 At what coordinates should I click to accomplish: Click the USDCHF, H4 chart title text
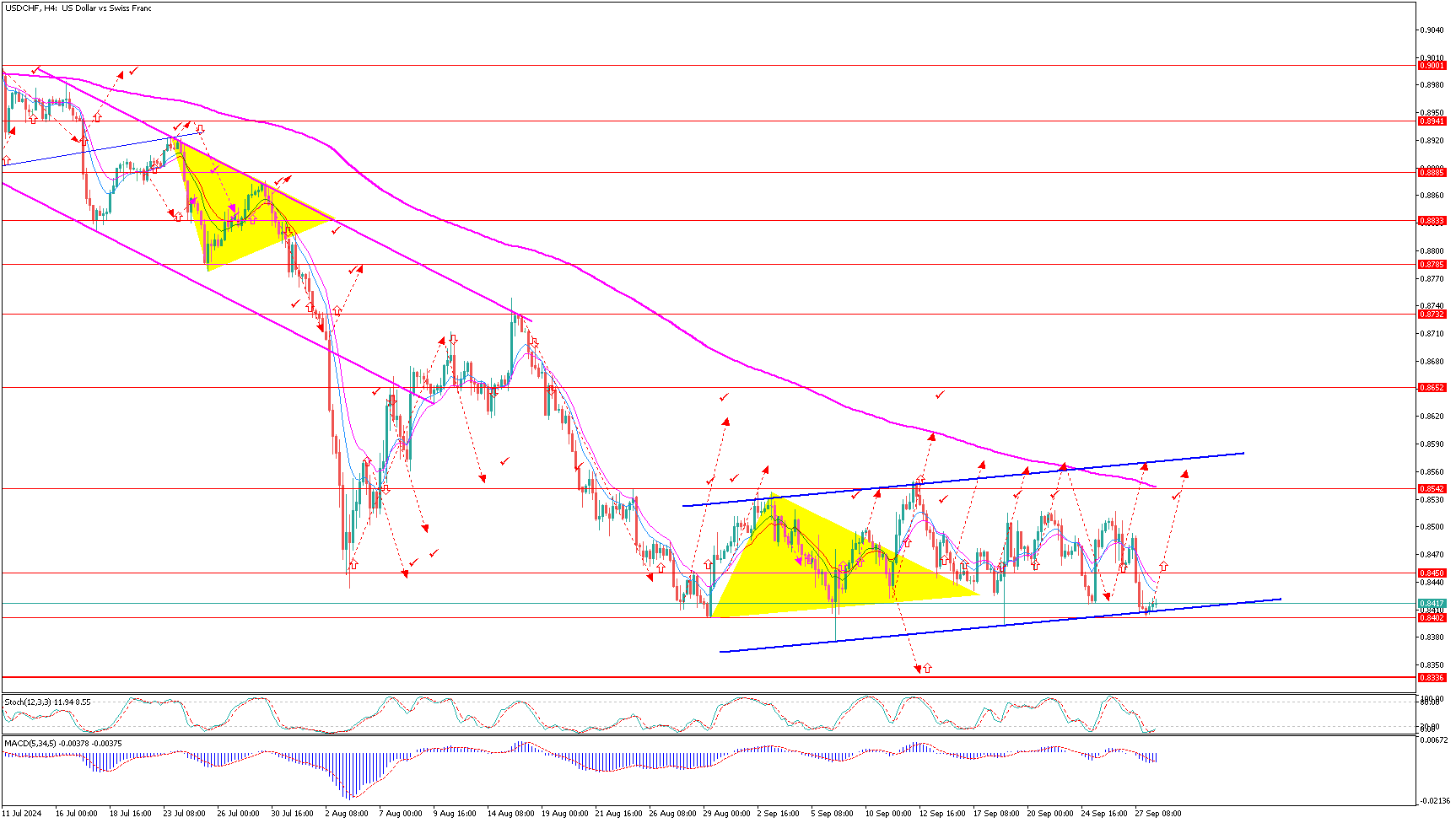pos(79,8)
